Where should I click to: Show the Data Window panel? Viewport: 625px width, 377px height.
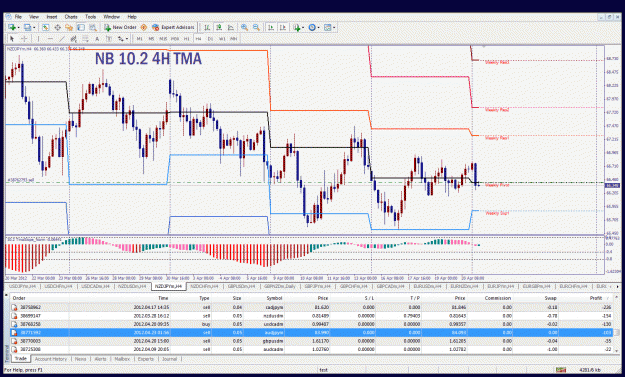[x=57, y=27]
